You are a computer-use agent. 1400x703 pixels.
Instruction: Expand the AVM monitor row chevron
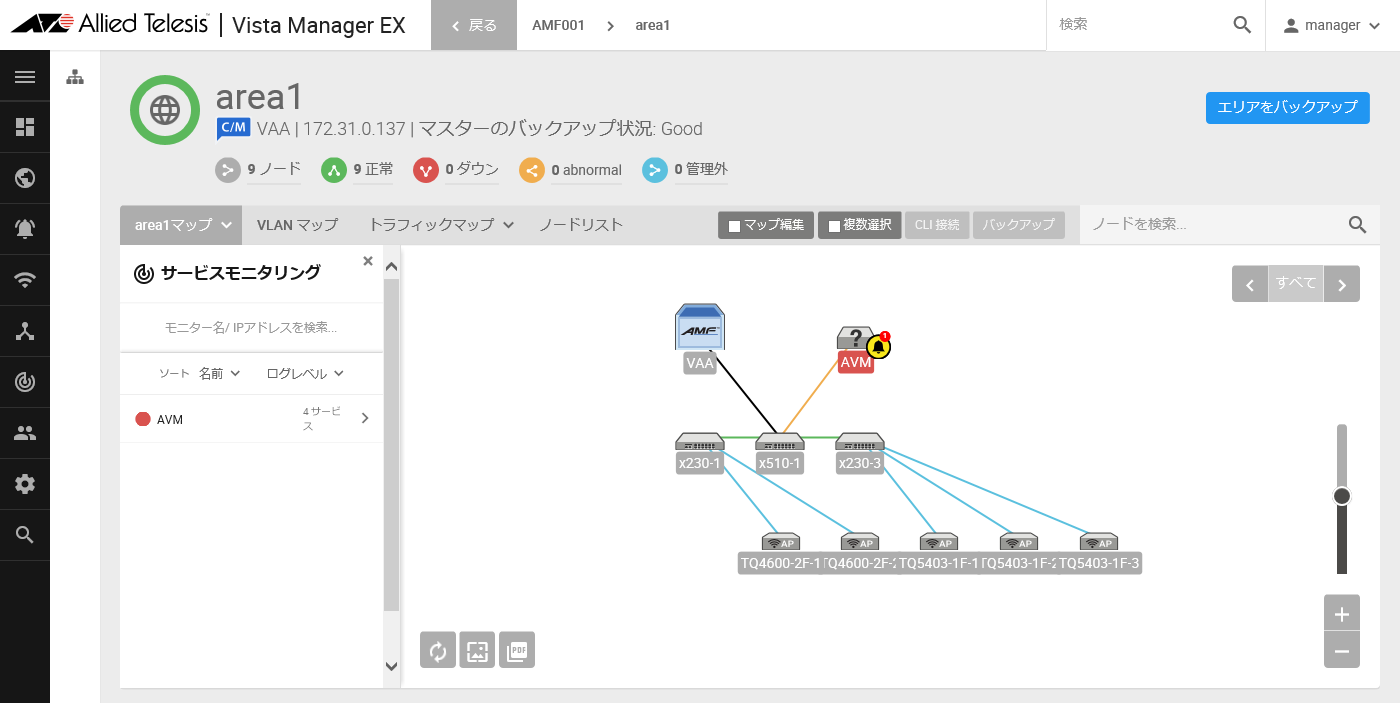point(365,418)
